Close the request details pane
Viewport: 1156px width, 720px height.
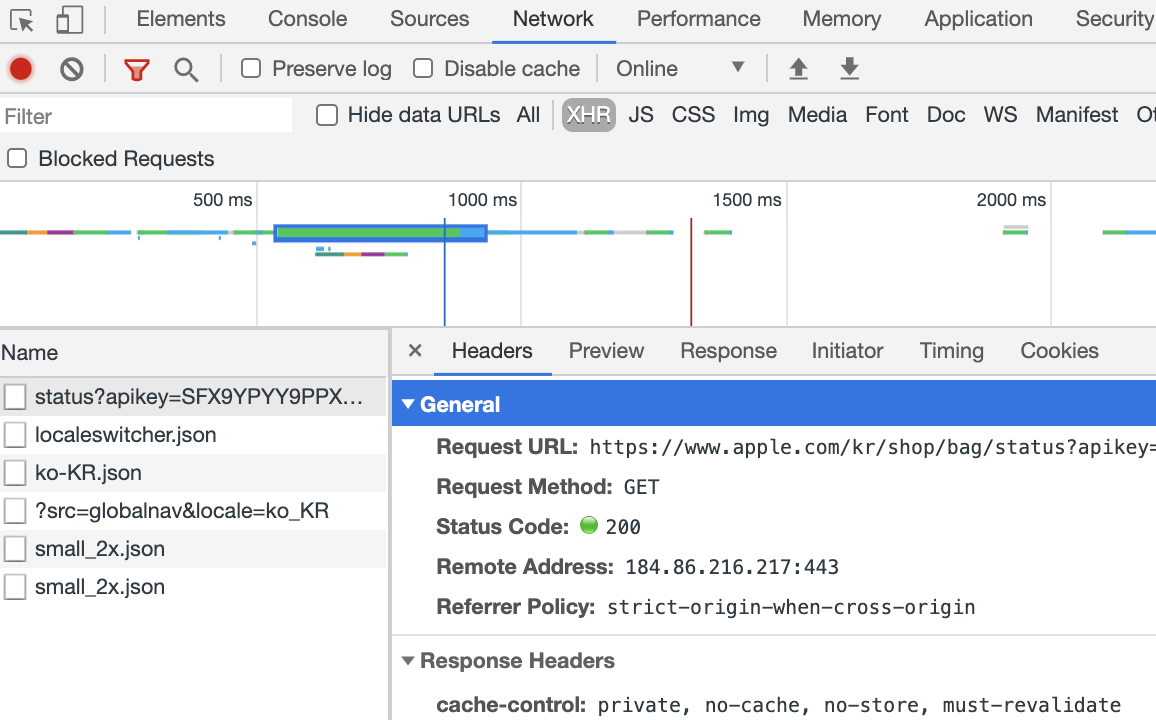pyautogui.click(x=415, y=351)
